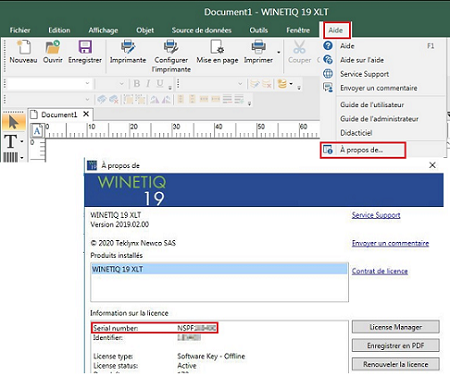Open a file with the Ouvrir icon
The width and height of the screenshot is (450, 375).
53,47
